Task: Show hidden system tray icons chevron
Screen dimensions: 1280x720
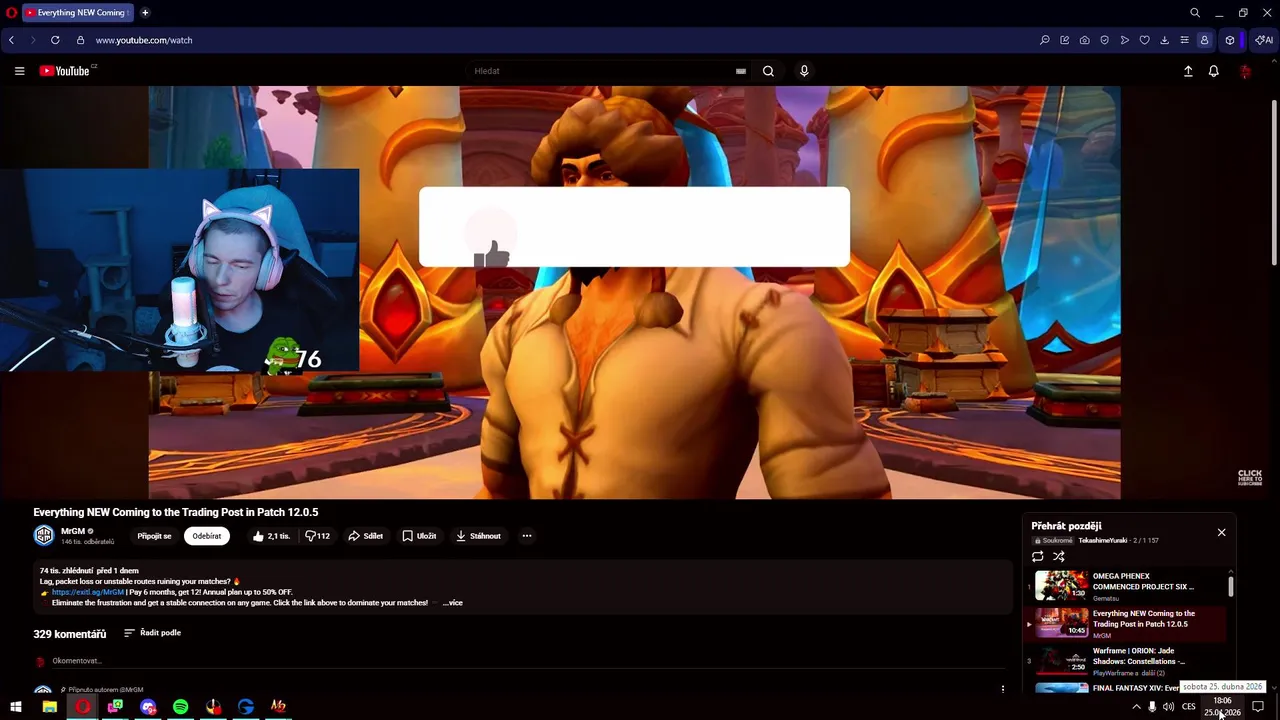Action: [1136, 707]
